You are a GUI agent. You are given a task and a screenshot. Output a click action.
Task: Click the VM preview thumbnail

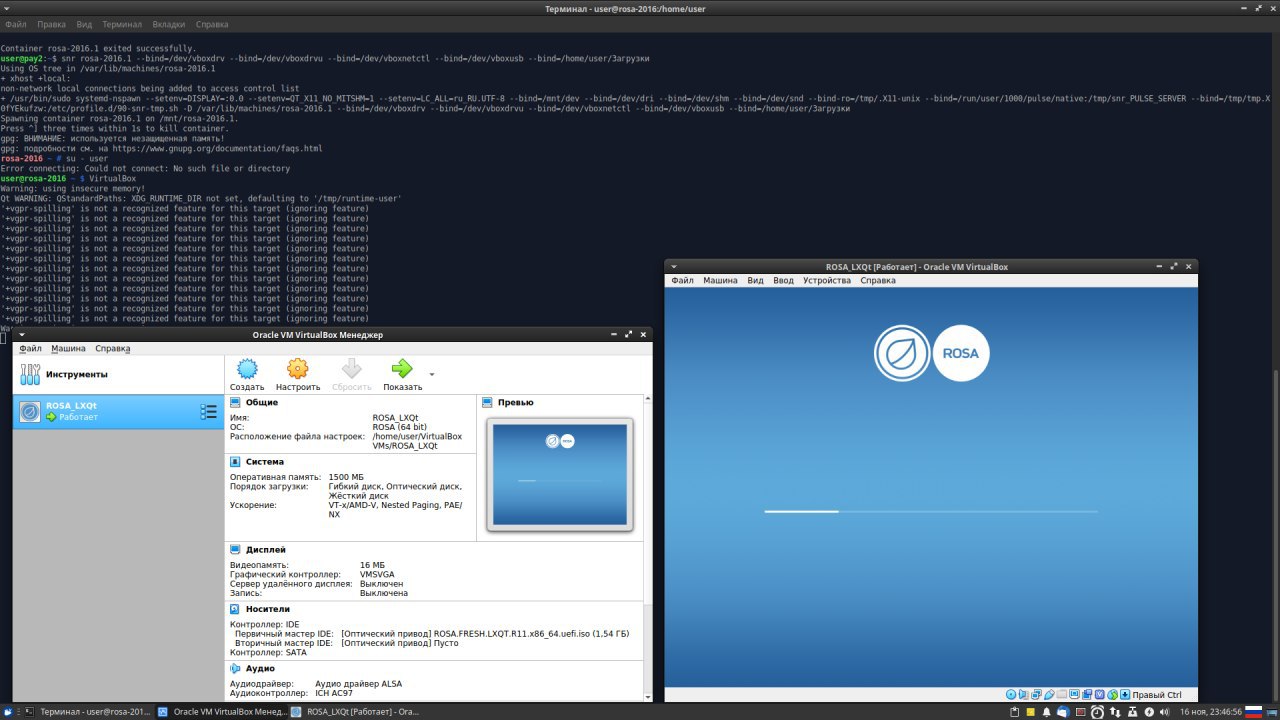pos(559,475)
